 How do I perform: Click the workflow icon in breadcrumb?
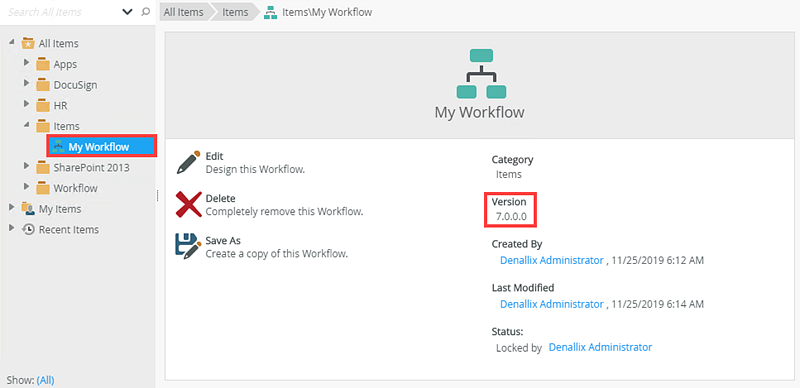point(270,12)
